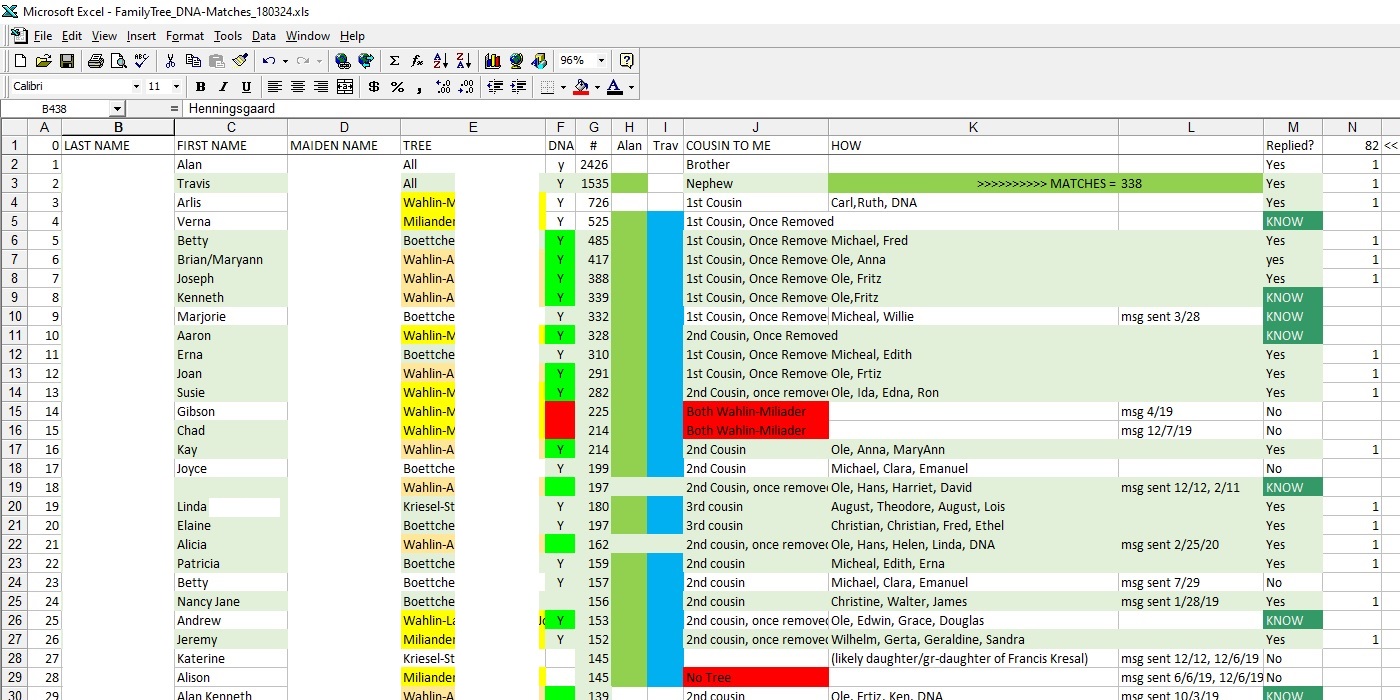Open the Data menu

[x=263, y=36]
